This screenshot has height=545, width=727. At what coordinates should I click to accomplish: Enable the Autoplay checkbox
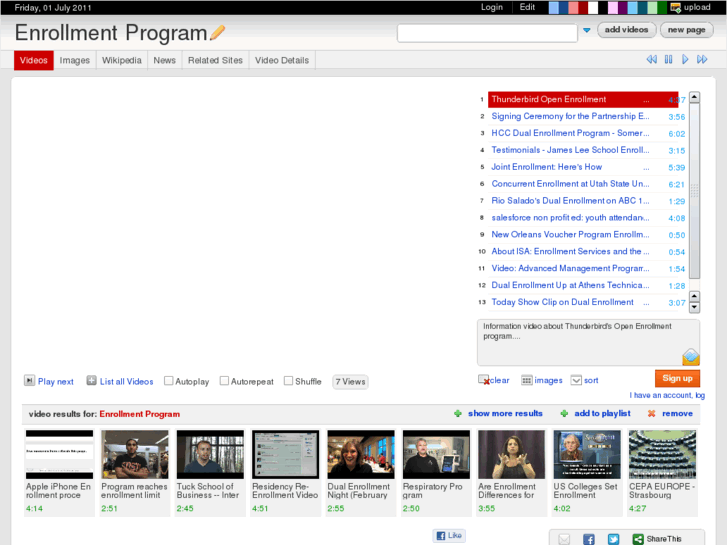click(x=169, y=381)
